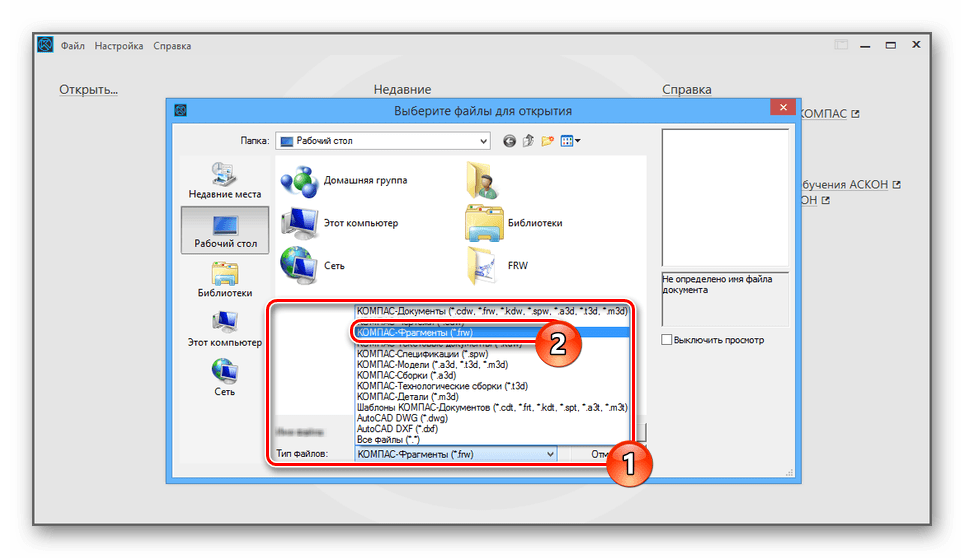
Task: Choose AutoCAD DXF (*.dxf) option
Action: click(x=492, y=428)
